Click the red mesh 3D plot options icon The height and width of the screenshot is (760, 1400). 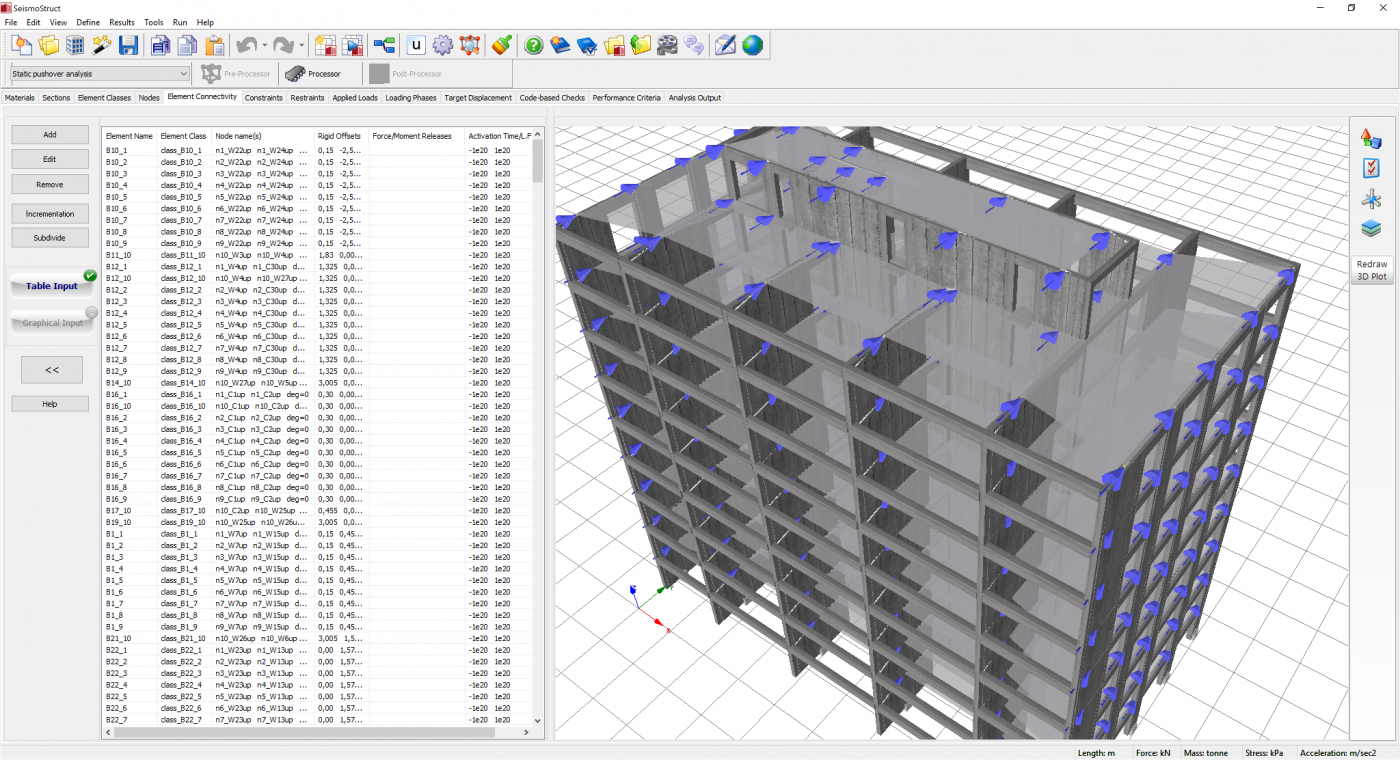470,45
